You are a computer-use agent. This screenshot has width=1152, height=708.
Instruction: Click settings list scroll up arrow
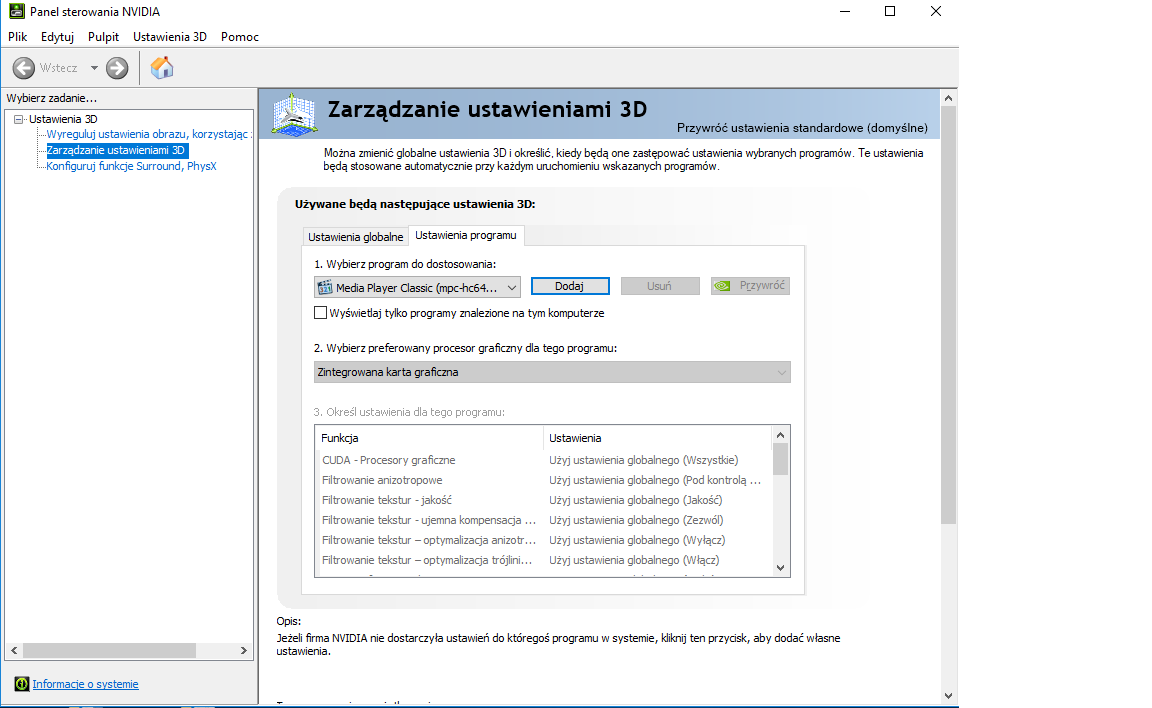pyautogui.click(x=780, y=435)
